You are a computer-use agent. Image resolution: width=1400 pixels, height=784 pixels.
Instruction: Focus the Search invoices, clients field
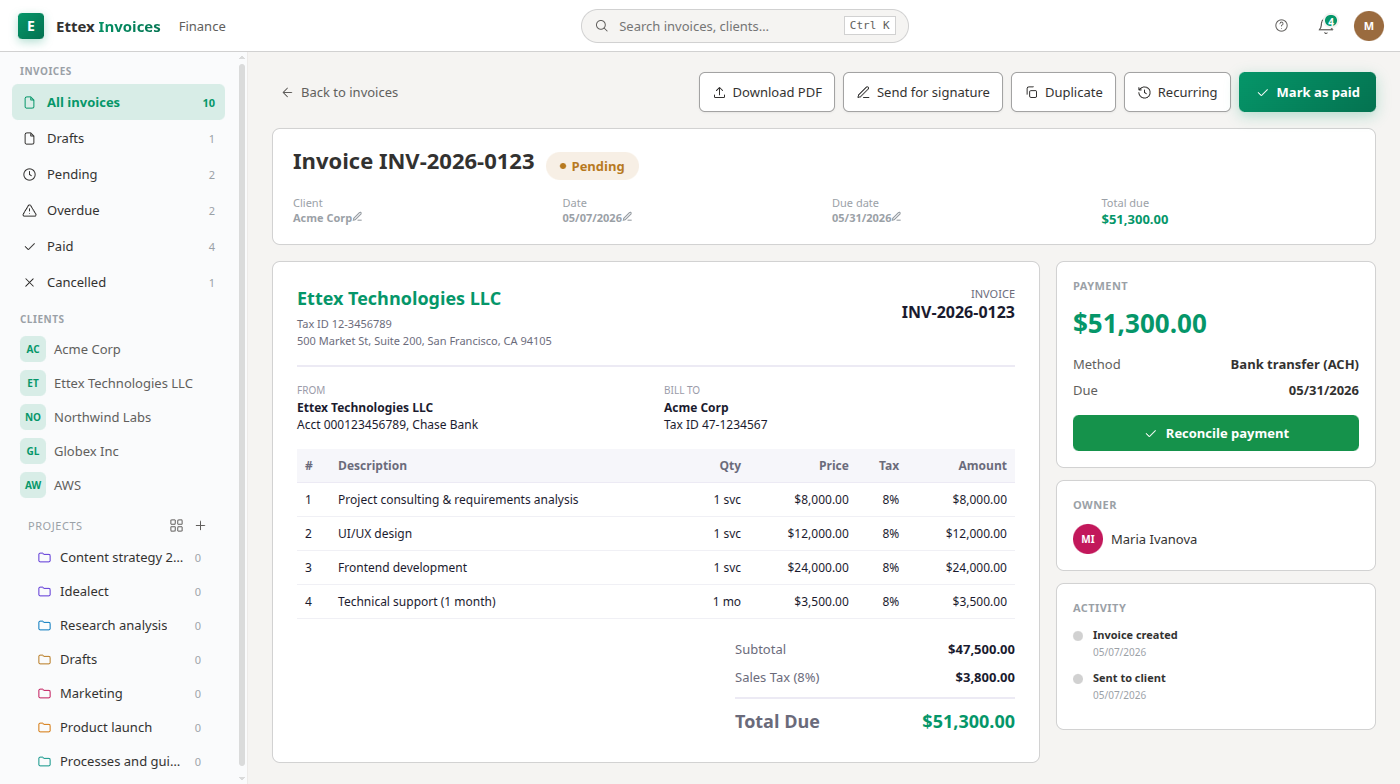(x=744, y=26)
